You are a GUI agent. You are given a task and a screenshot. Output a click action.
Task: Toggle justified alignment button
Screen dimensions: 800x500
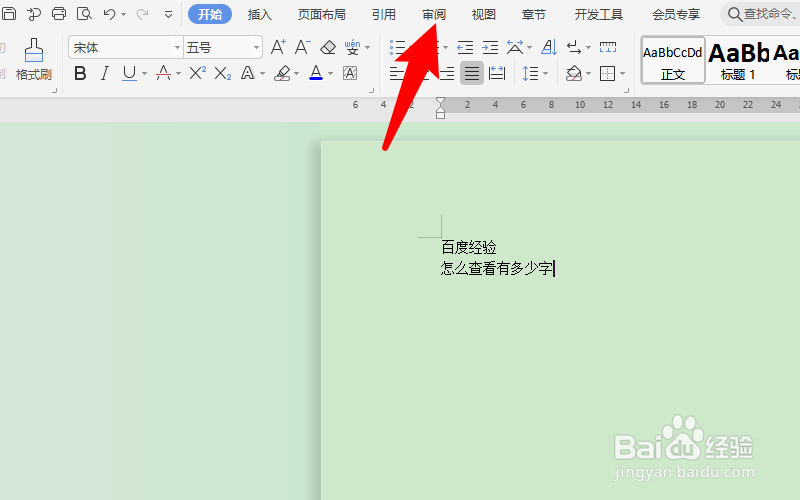[x=471, y=73]
